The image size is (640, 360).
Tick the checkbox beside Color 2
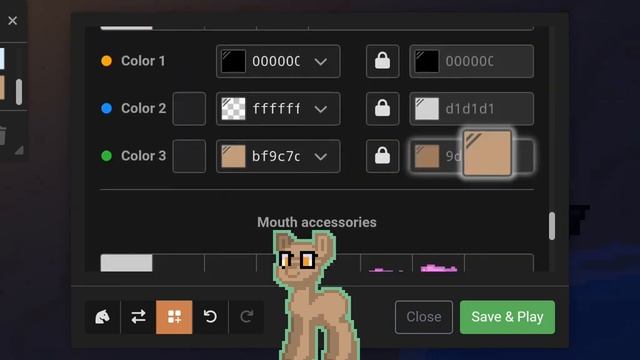point(189,109)
